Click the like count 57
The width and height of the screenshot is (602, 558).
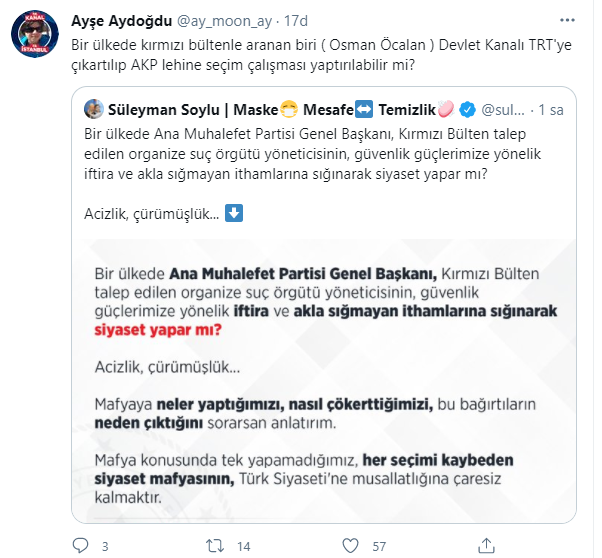pos(379,546)
